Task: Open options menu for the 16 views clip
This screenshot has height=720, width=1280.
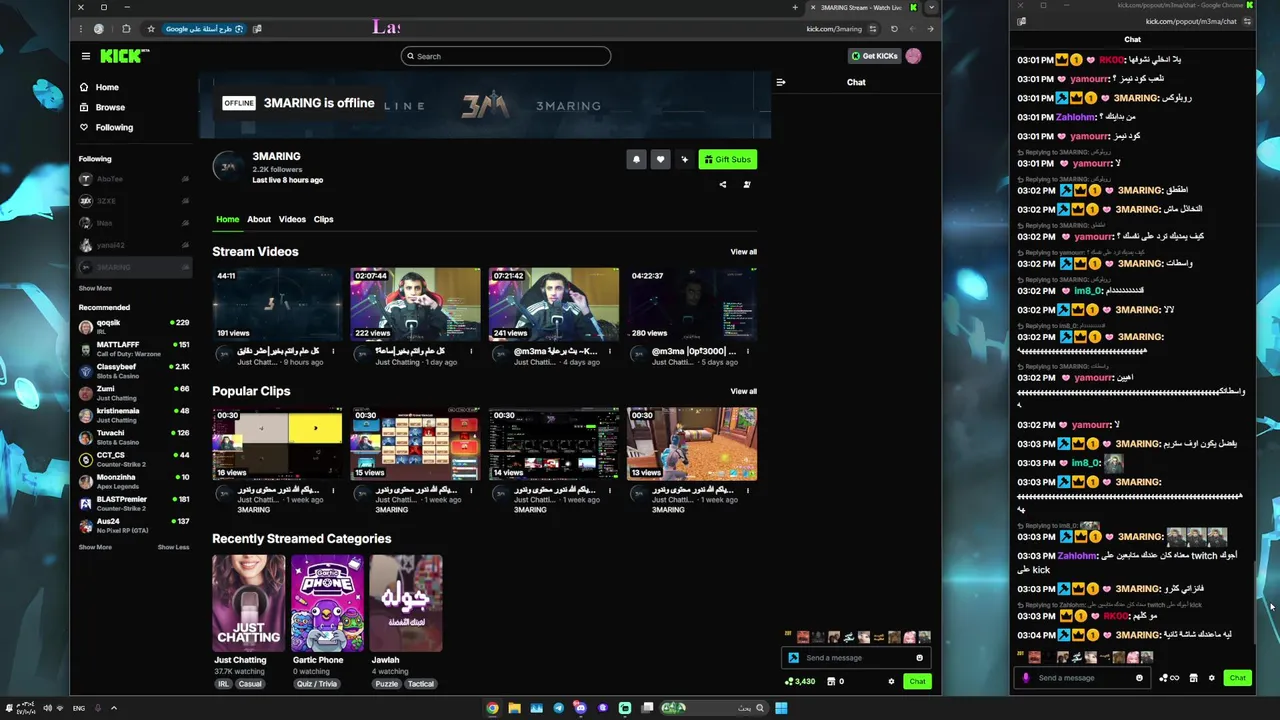Action: click(333, 490)
